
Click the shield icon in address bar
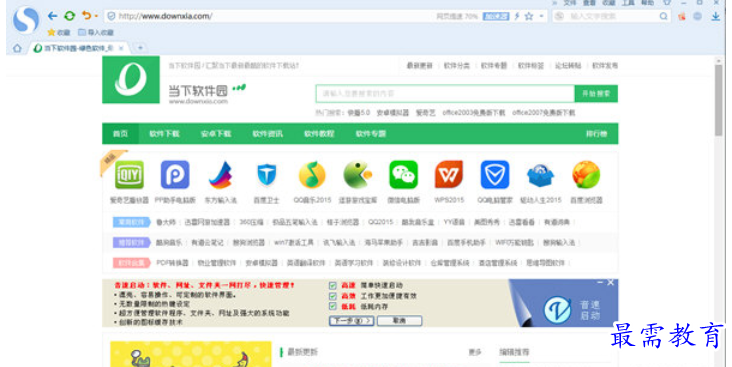[111, 16]
